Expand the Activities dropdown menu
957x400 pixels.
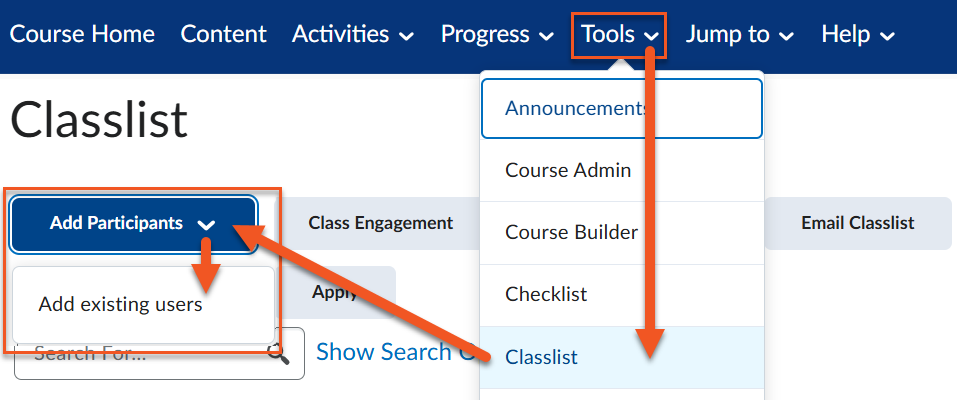point(352,34)
